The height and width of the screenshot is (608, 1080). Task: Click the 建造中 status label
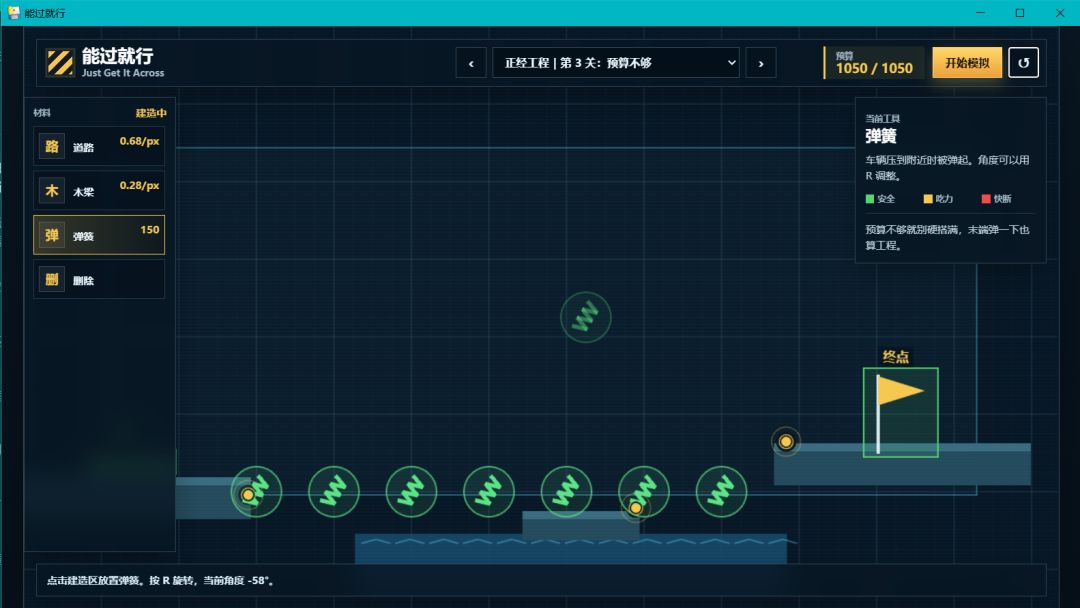(151, 113)
